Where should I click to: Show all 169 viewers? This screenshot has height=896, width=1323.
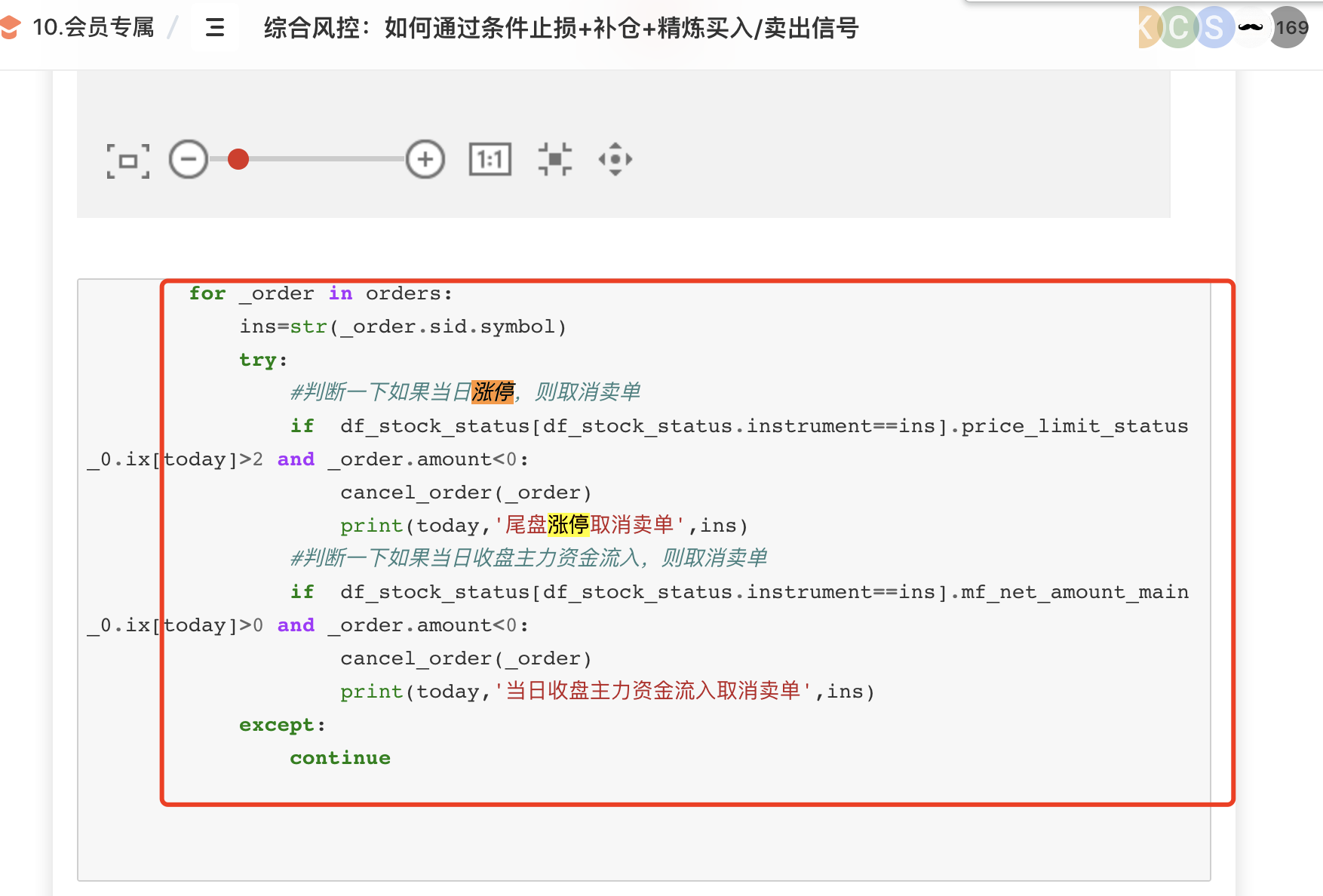coord(1291,28)
